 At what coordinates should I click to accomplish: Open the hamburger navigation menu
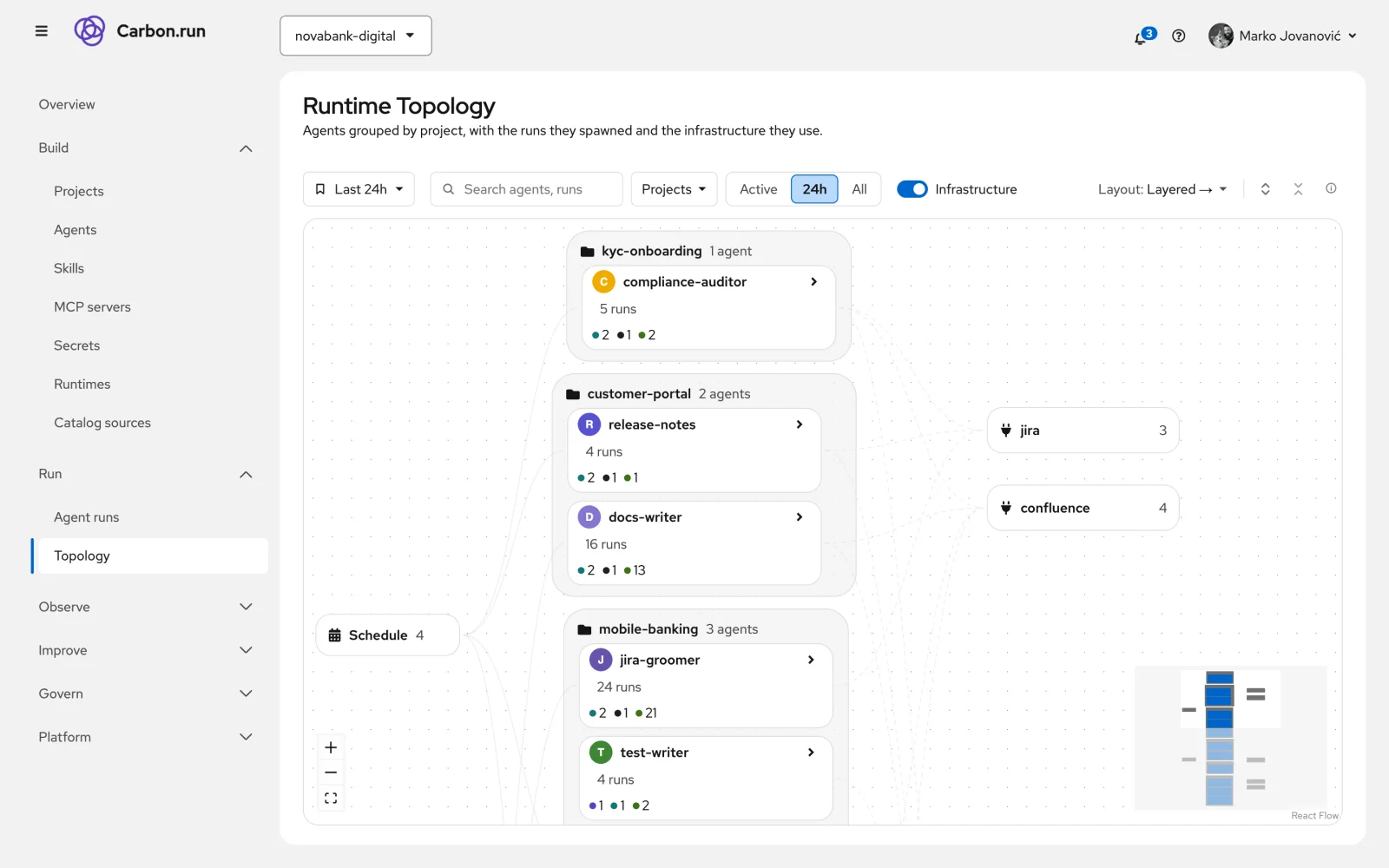tap(41, 31)
